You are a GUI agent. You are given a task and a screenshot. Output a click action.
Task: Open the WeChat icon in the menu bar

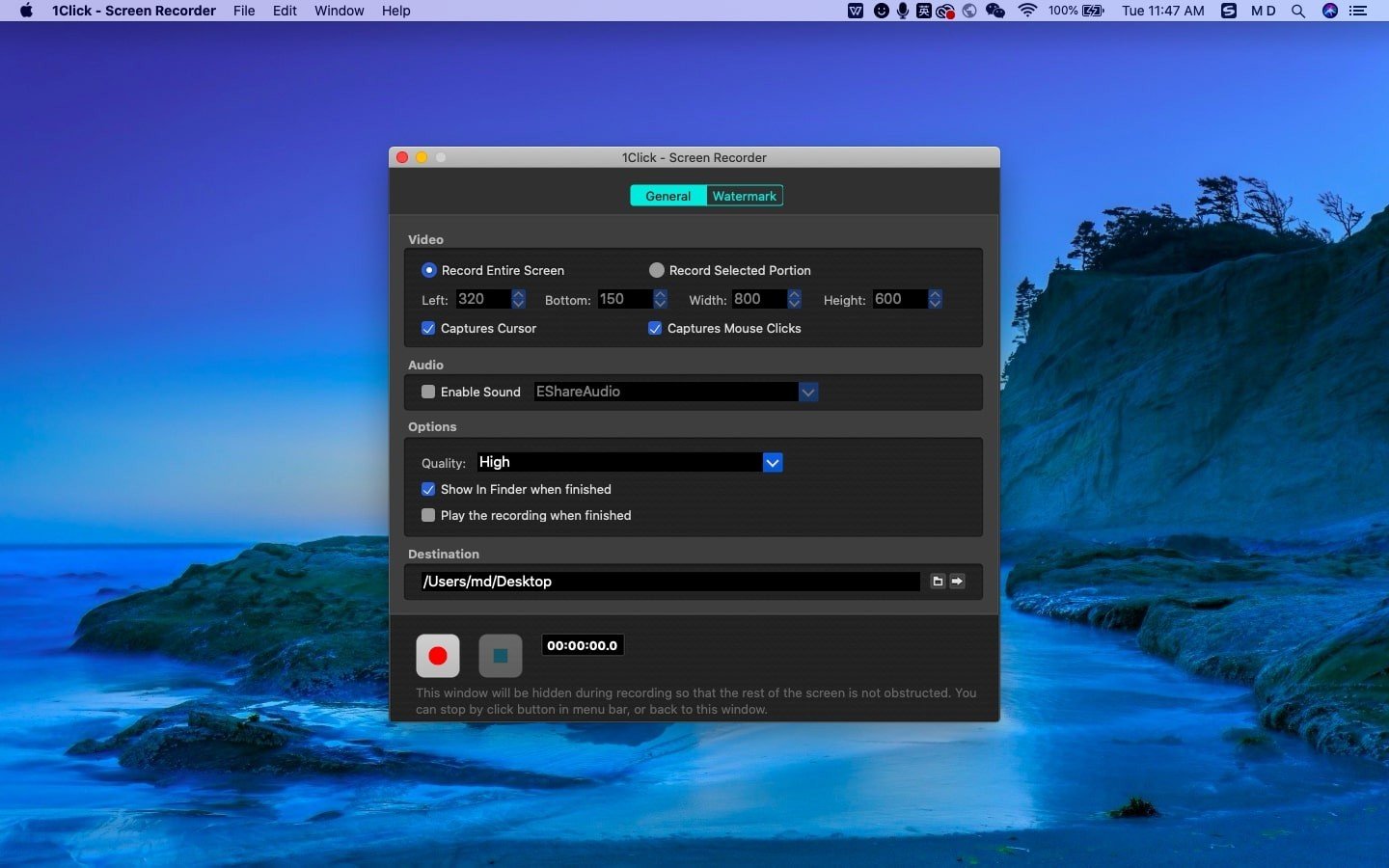coord(995,11)
